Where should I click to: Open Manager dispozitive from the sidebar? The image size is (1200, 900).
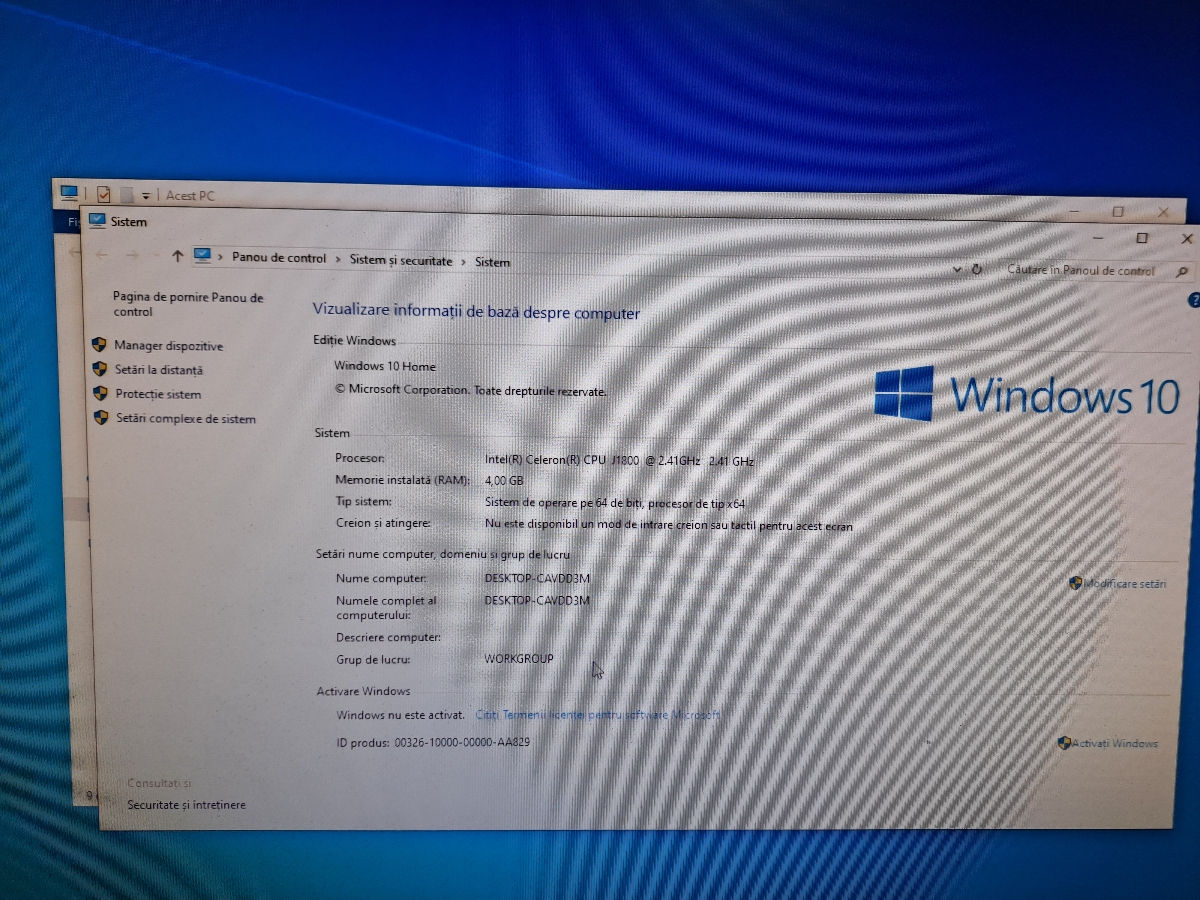(x=168, y=346)
